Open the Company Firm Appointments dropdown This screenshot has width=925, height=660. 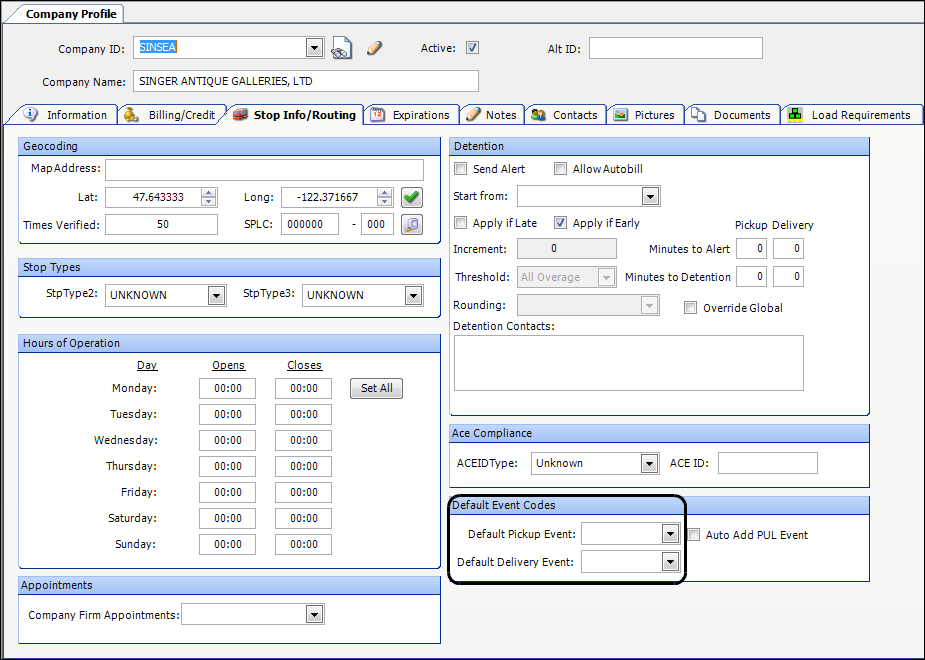(315, 615)
